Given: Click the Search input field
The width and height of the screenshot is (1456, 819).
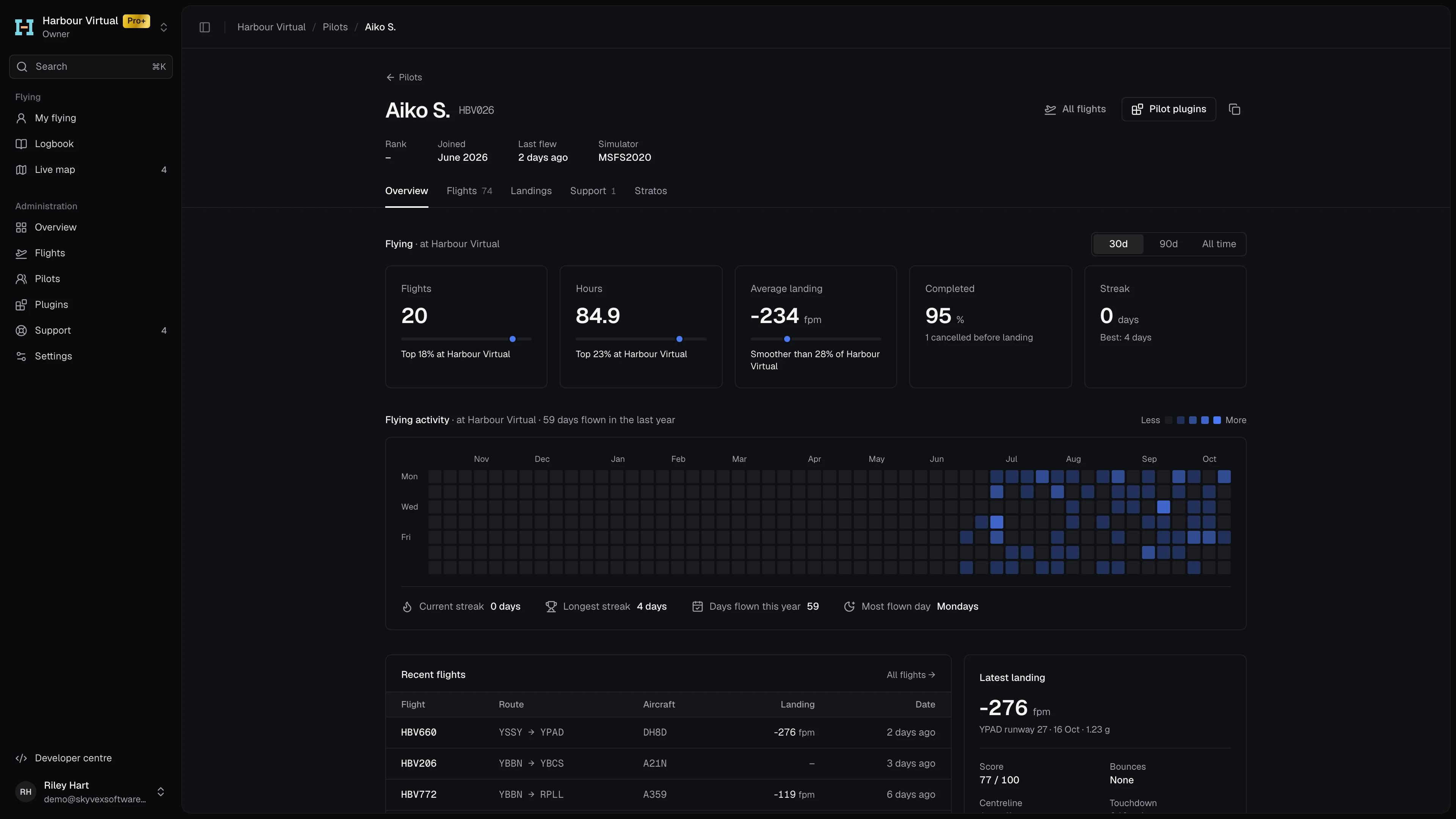Looking at the screenshot, I should [91, 67].
